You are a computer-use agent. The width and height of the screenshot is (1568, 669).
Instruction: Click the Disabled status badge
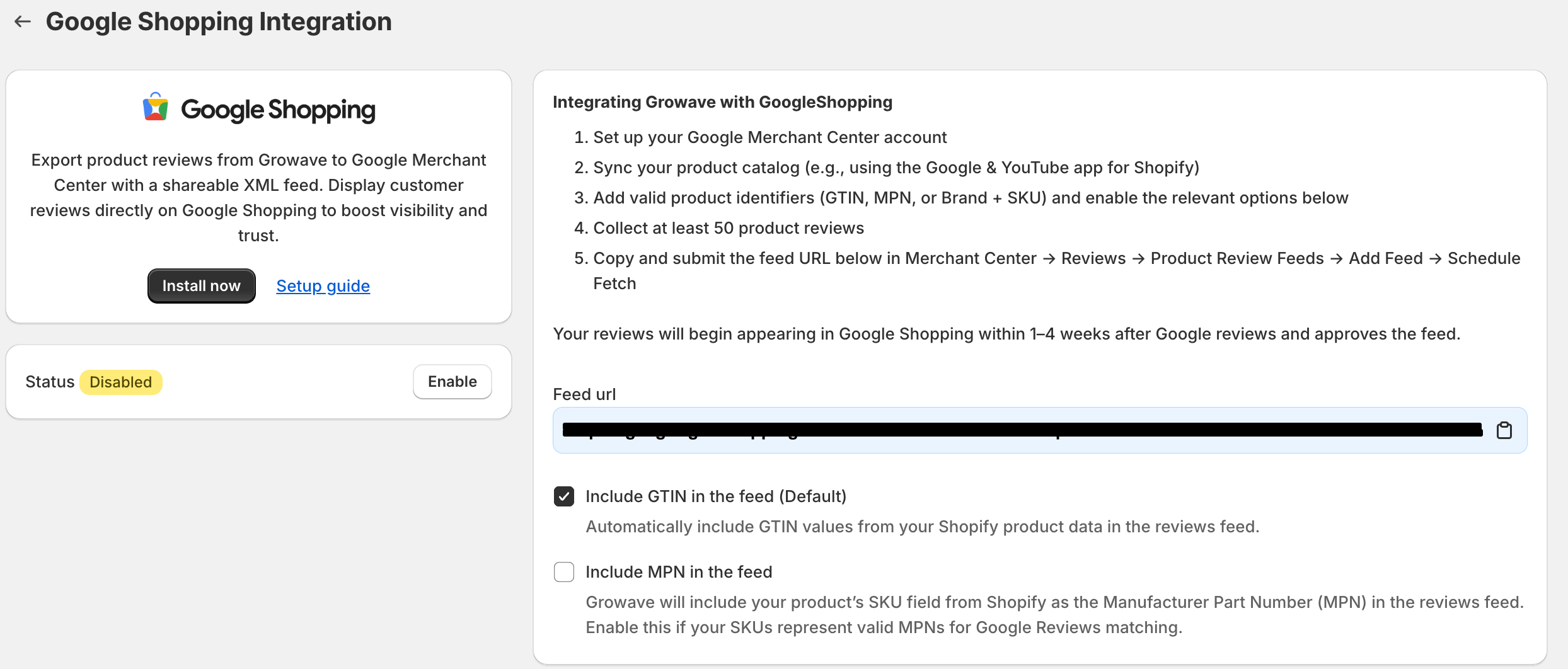point(120,382)
